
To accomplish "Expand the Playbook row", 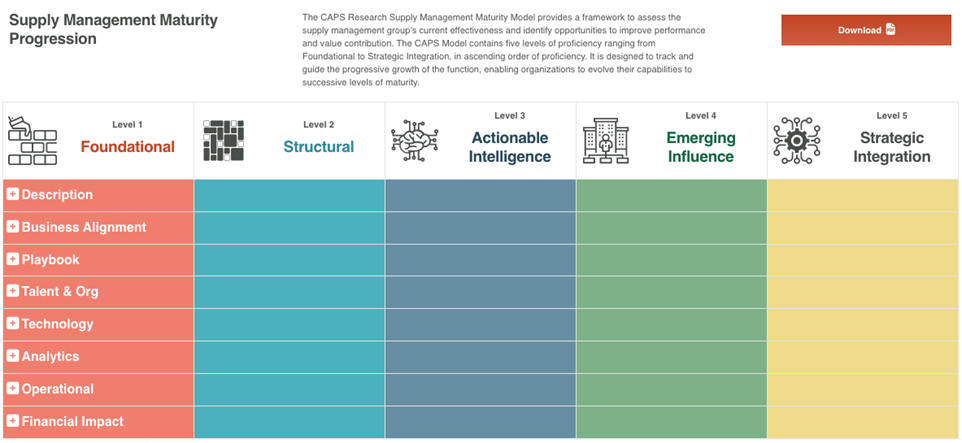I will coord(13,259).
